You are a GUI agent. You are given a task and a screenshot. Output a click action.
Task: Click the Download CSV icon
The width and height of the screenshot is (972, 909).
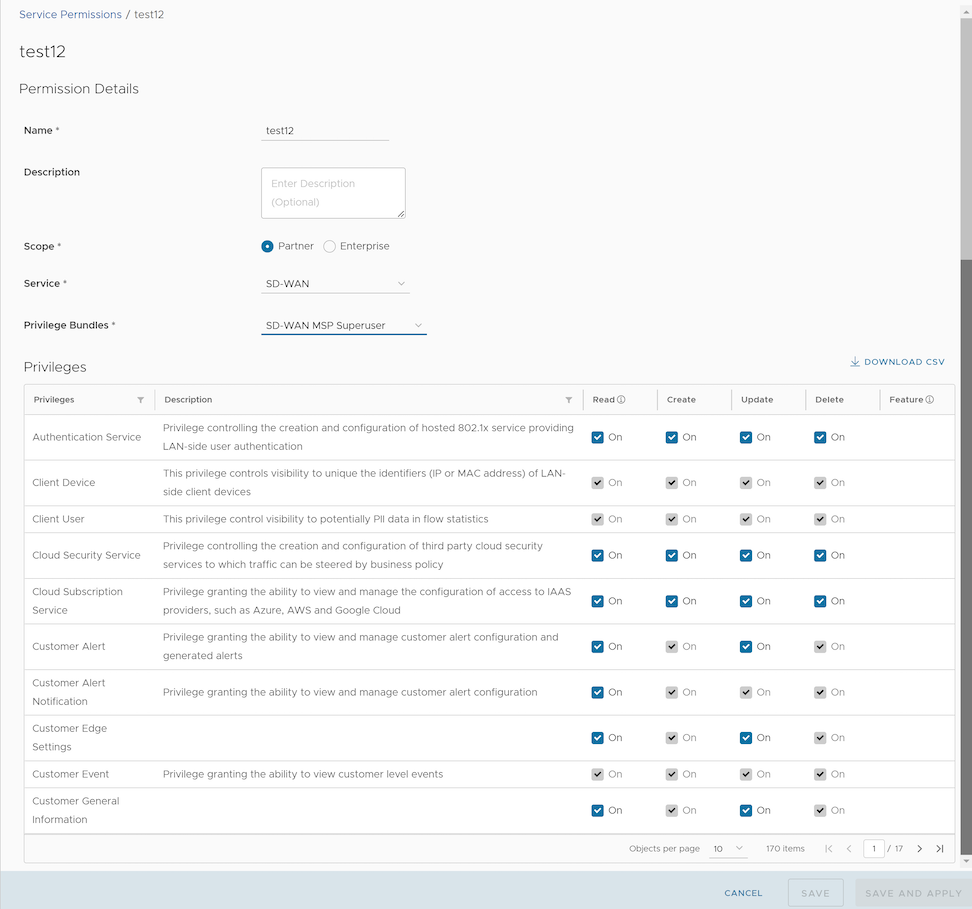tap(855, 362)
